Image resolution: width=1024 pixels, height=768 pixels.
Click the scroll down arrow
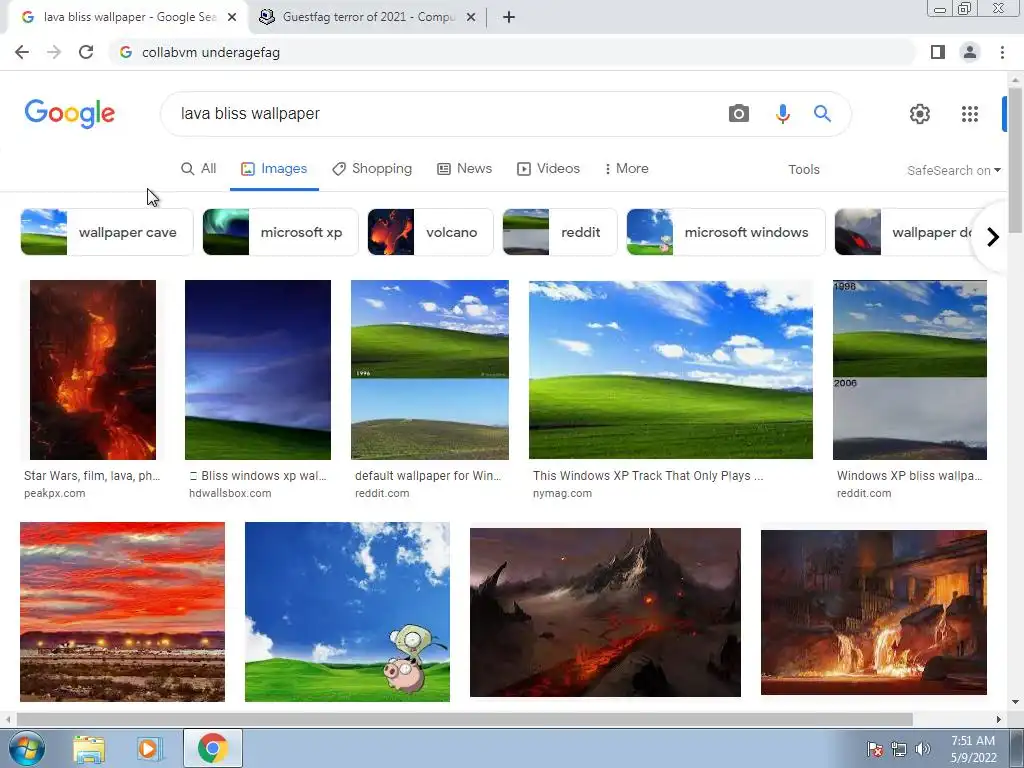coord(1015,702)
